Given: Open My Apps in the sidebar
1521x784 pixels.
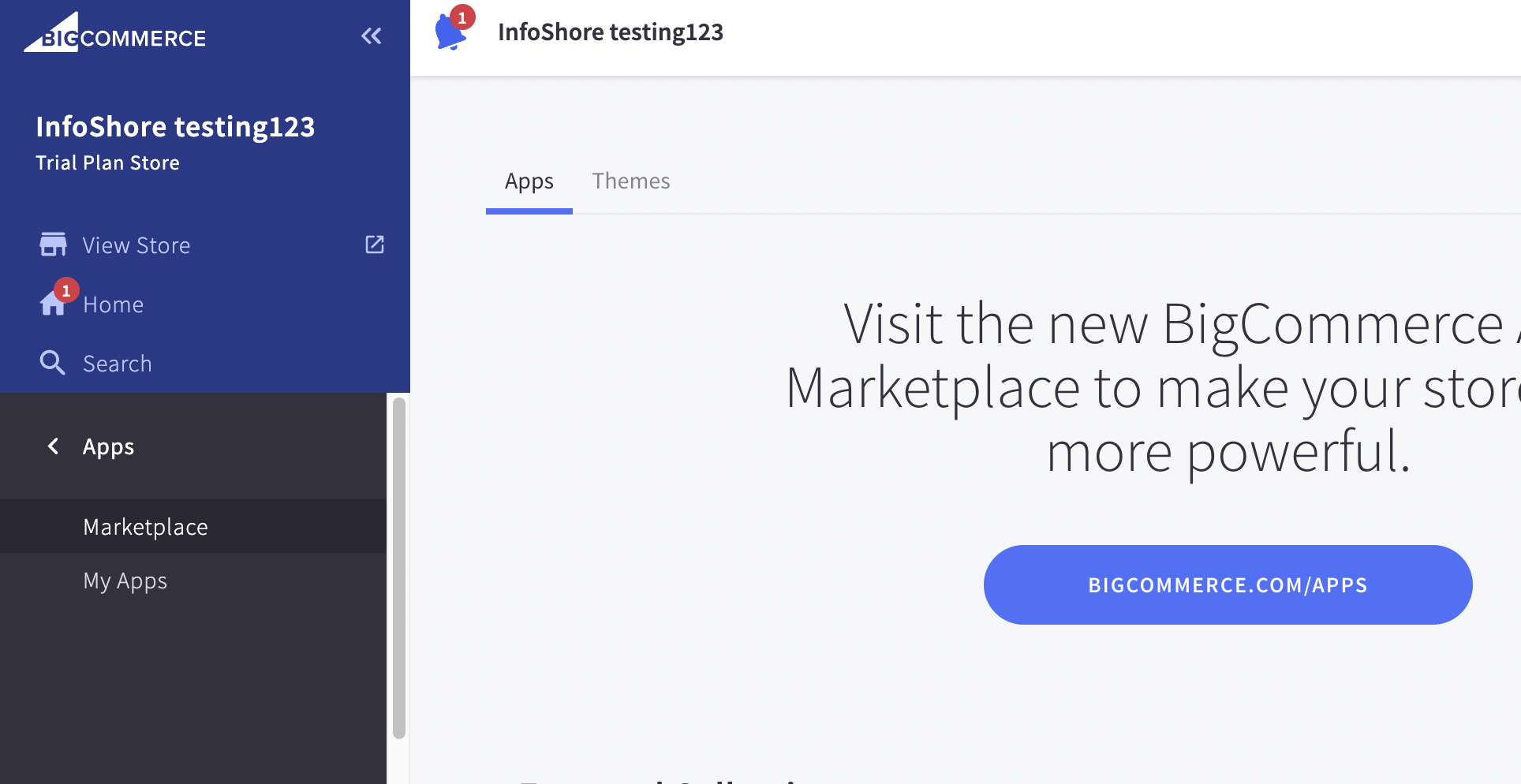Looking at the screenshot, I should tap(125, 581).
